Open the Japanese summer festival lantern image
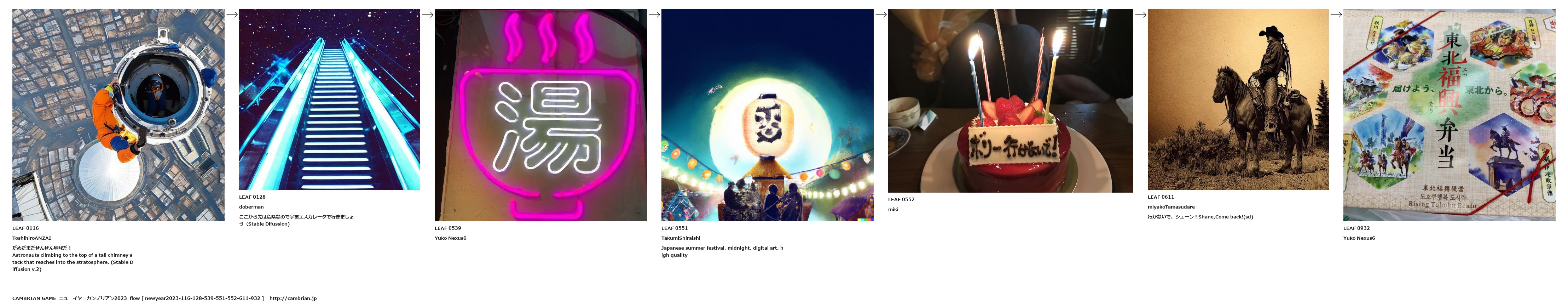The height and width of the screenshot is (307, 1568). 767,114
